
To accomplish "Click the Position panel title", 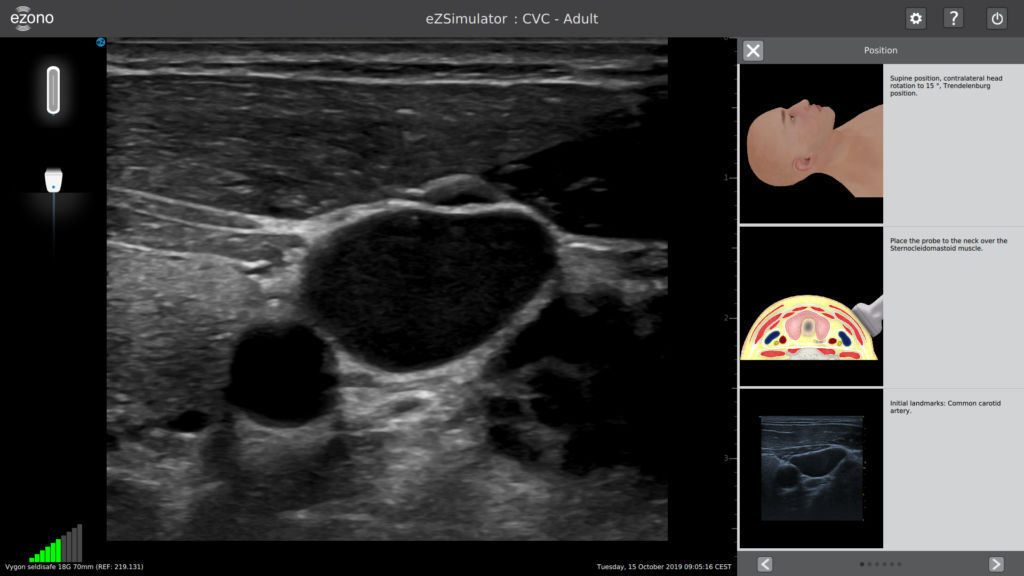I will [880, 51].
